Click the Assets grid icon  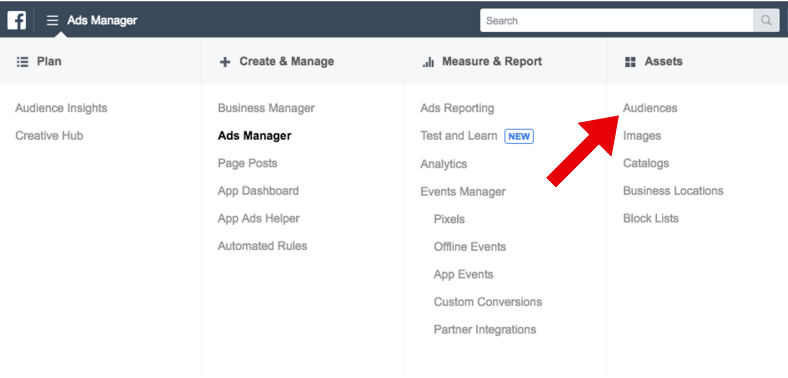pos(630,62)
